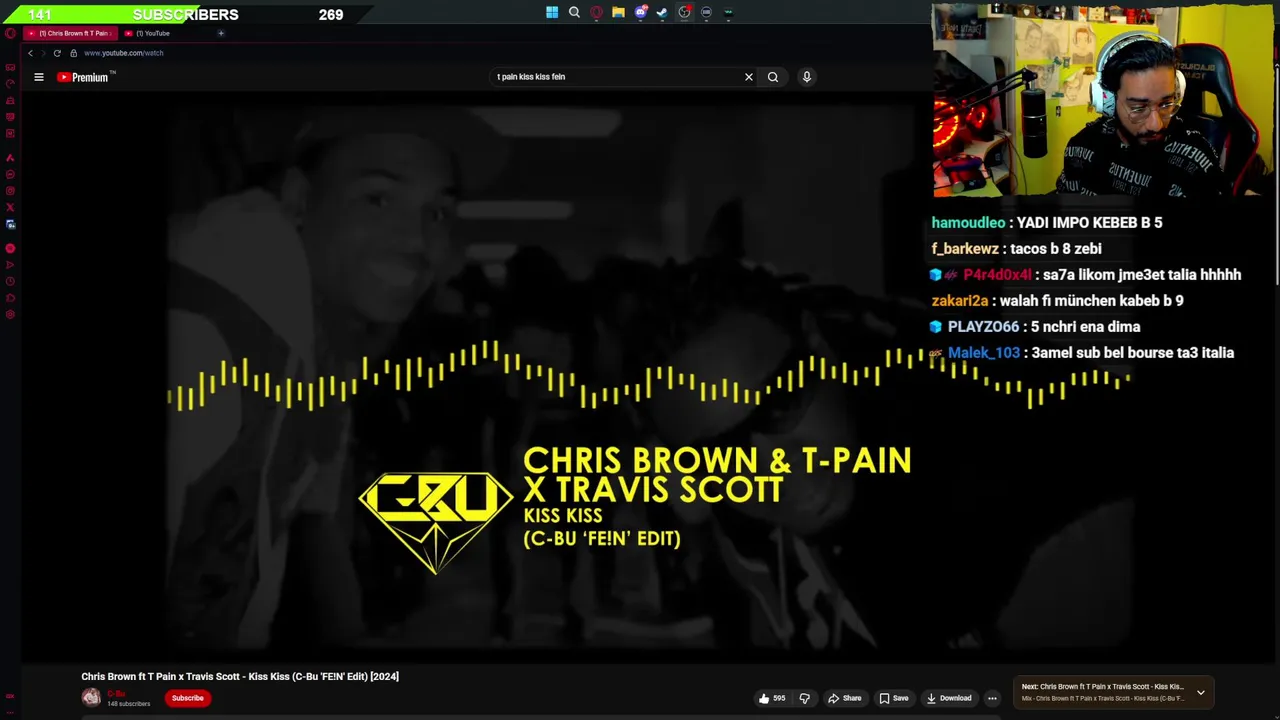The image size is (1280, 720).
Task: Share the Kiss Kiss video
Action: [844, 698]
